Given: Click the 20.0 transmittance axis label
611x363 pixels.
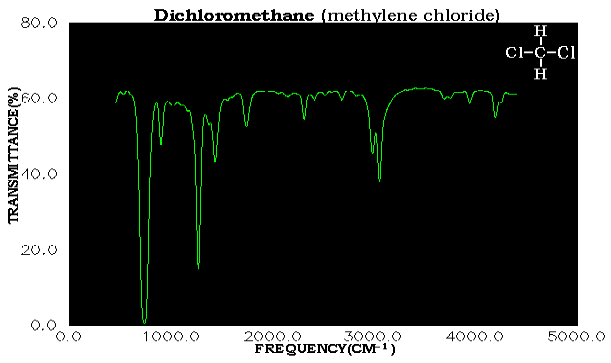Looking at the screenshot, I should (x=39, y=249).
